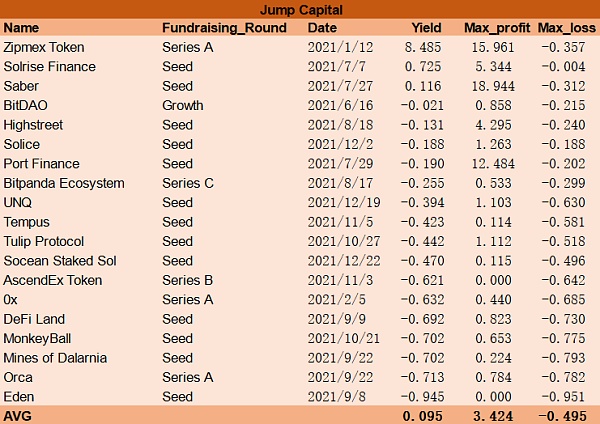Select the average max profit 3.424
The image size is (600, 424).
tap(506, 415)
